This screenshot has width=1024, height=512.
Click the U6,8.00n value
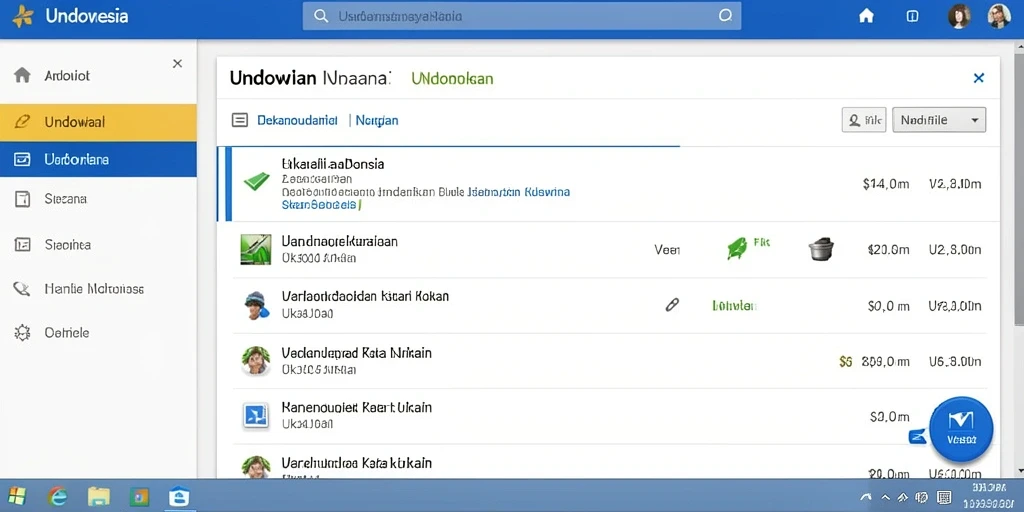point(955,361)
